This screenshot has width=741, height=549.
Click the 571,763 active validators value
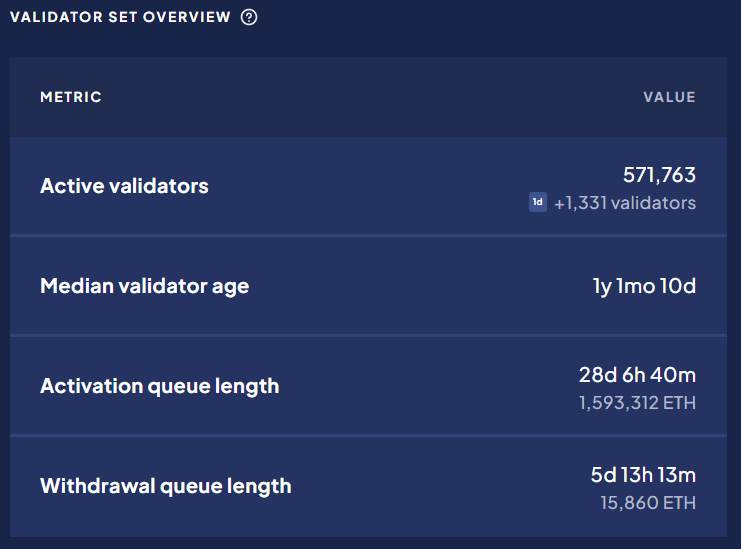click(x=659, y=175)
